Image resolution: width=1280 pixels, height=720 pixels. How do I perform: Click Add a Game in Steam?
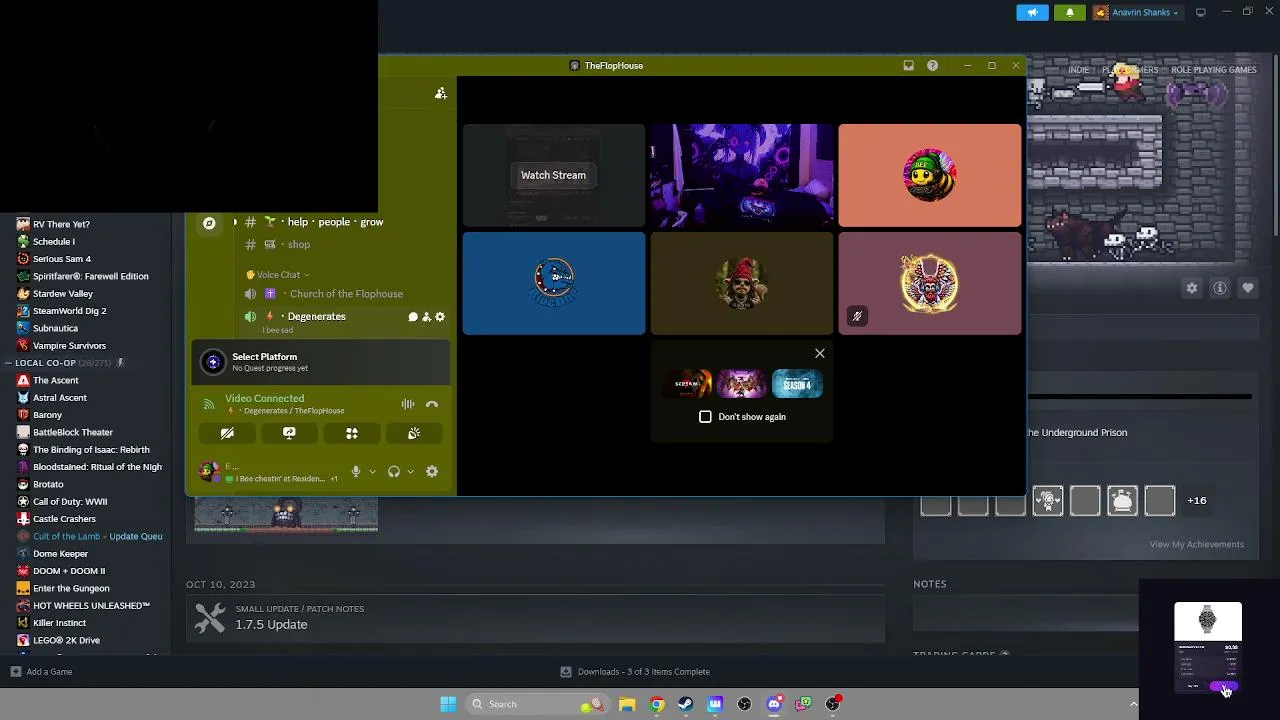41,672
